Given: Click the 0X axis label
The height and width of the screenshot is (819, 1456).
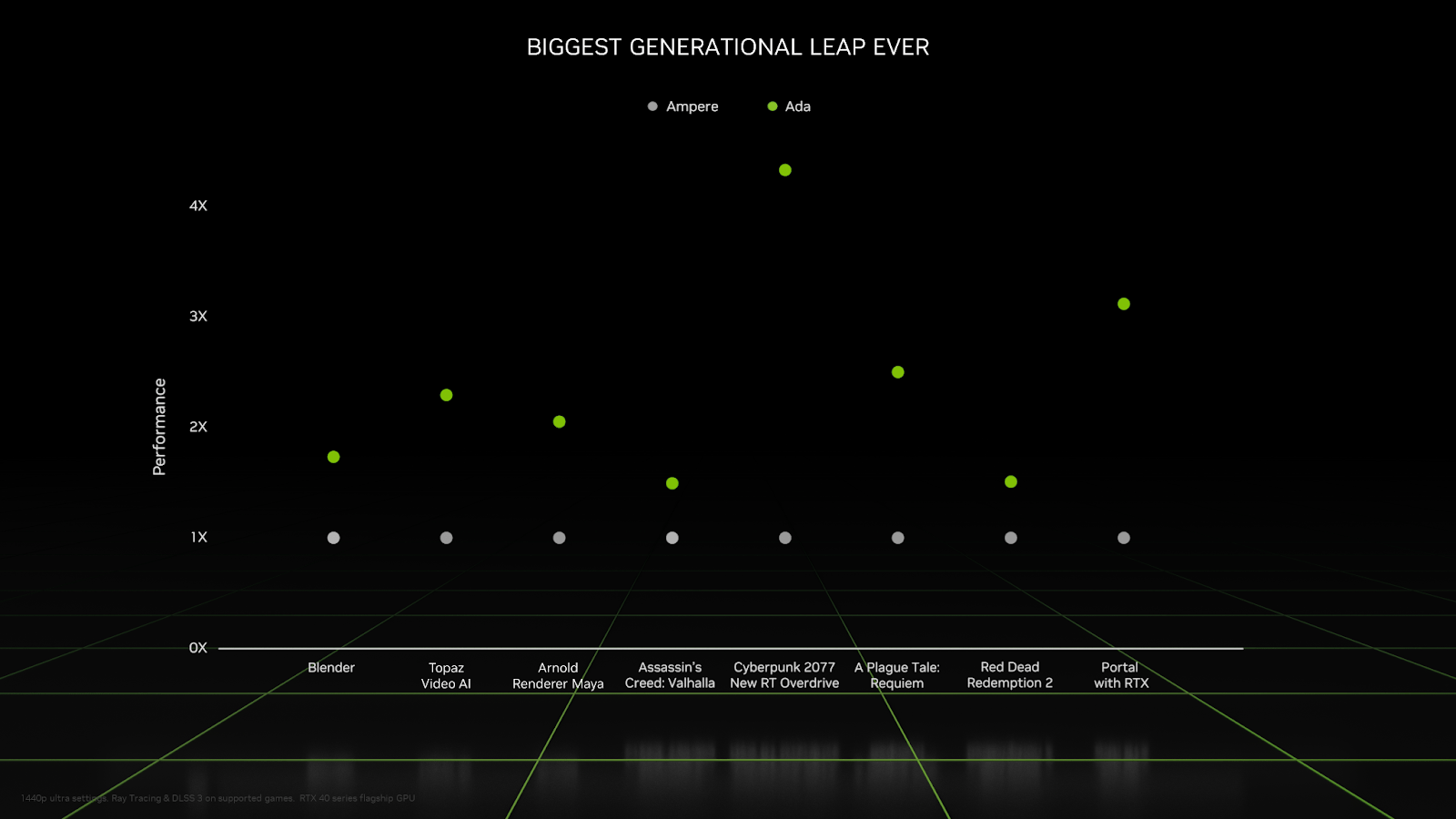Looking at the screenshot, I should (x=198, y=648).
